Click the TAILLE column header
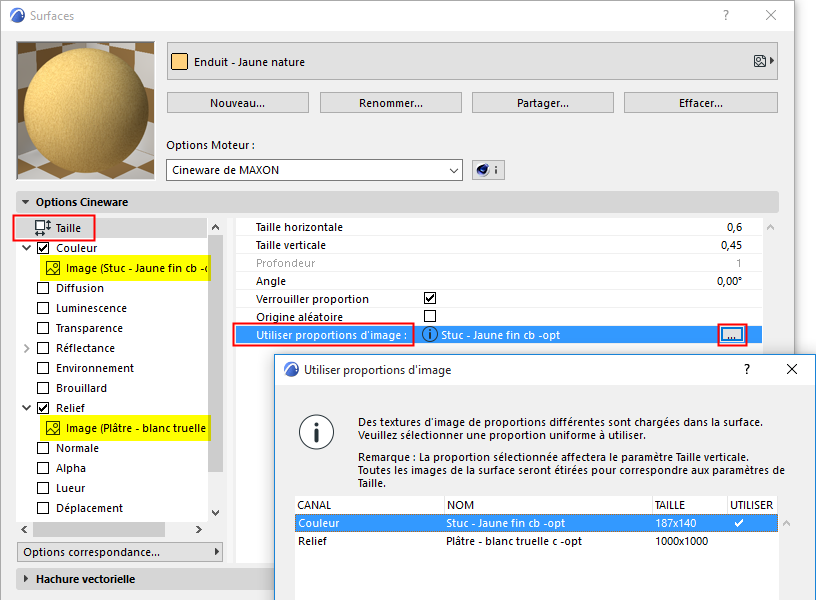 pos(690,505)
